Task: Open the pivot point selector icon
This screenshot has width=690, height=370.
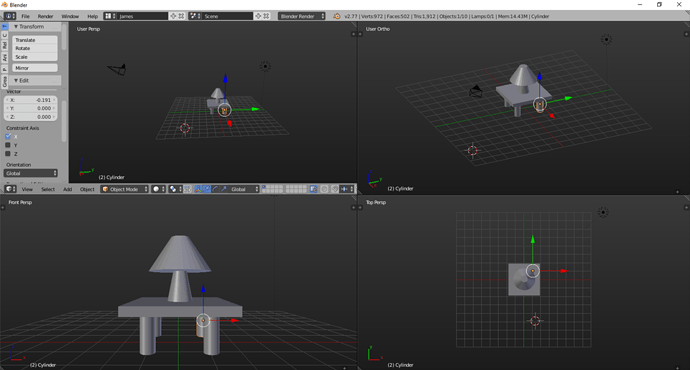Action: pyautogui.click(x=175, y=189)
